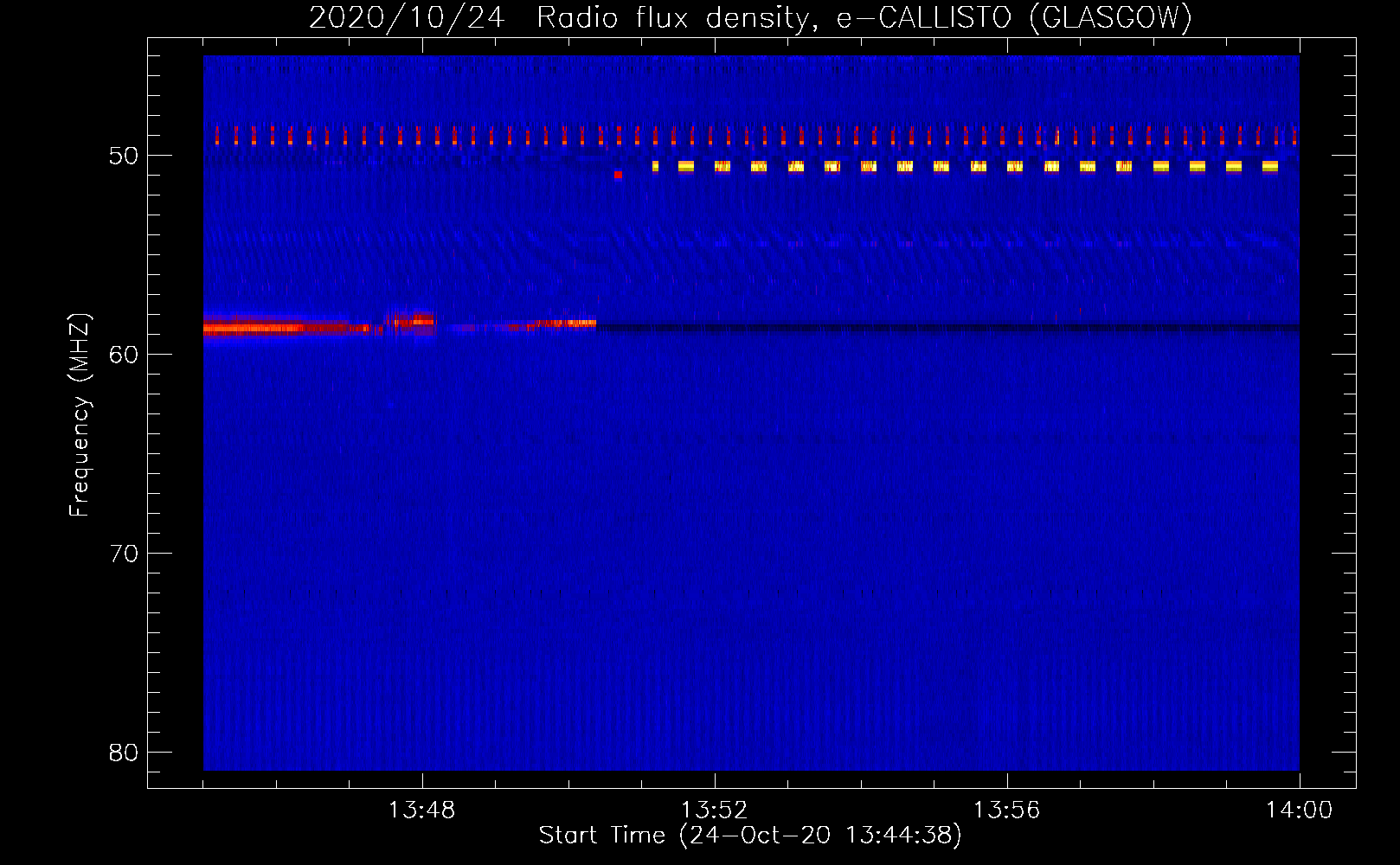This screenshot has height=865, width=1400.
Task: Click the plot title mentioning e-CALLISTO (GLASGOW)
Action: pos(750,17)
